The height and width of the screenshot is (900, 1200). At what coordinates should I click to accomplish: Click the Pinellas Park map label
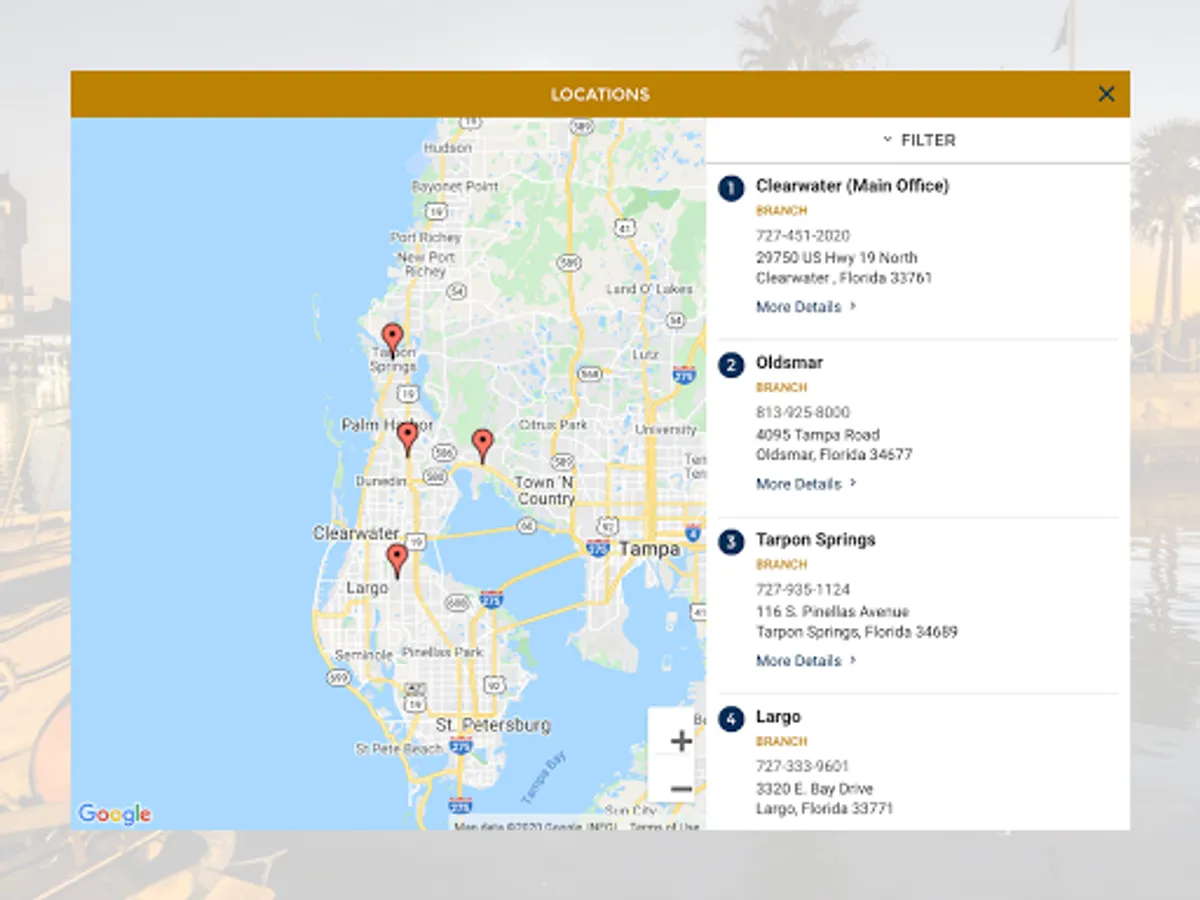442,652
